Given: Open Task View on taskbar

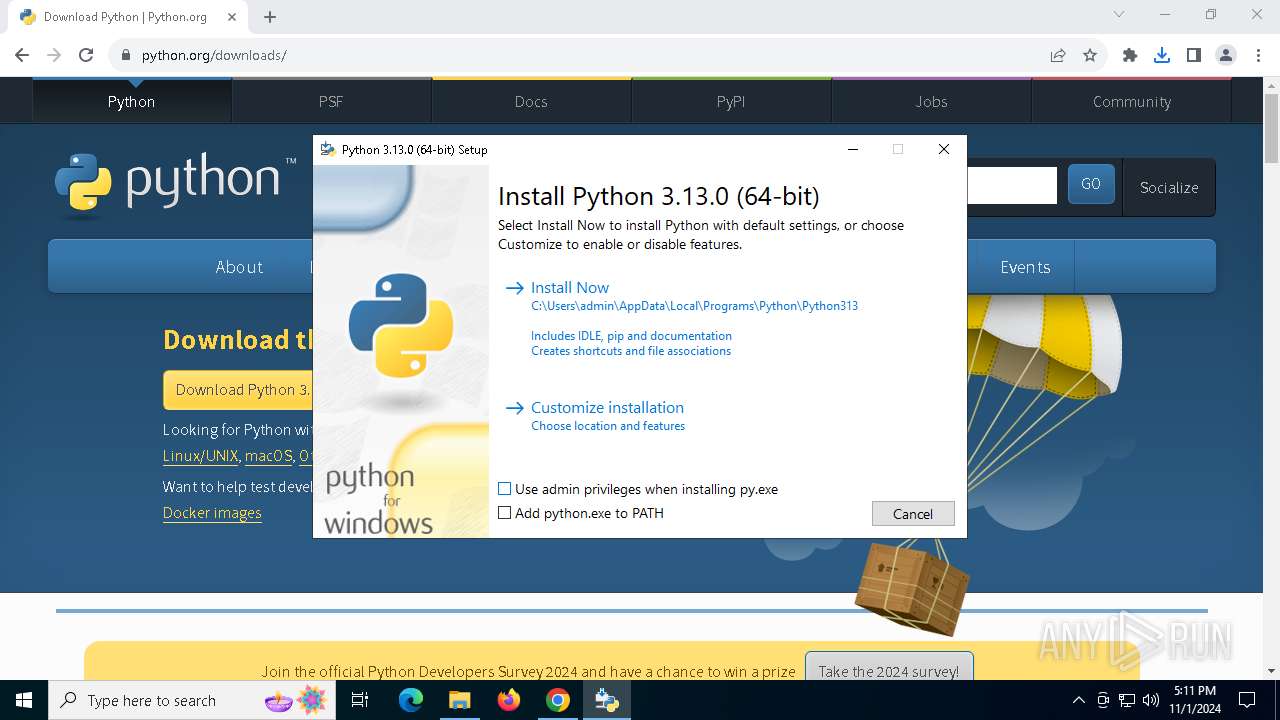Looking at the screenshot, I should [361, 700].
